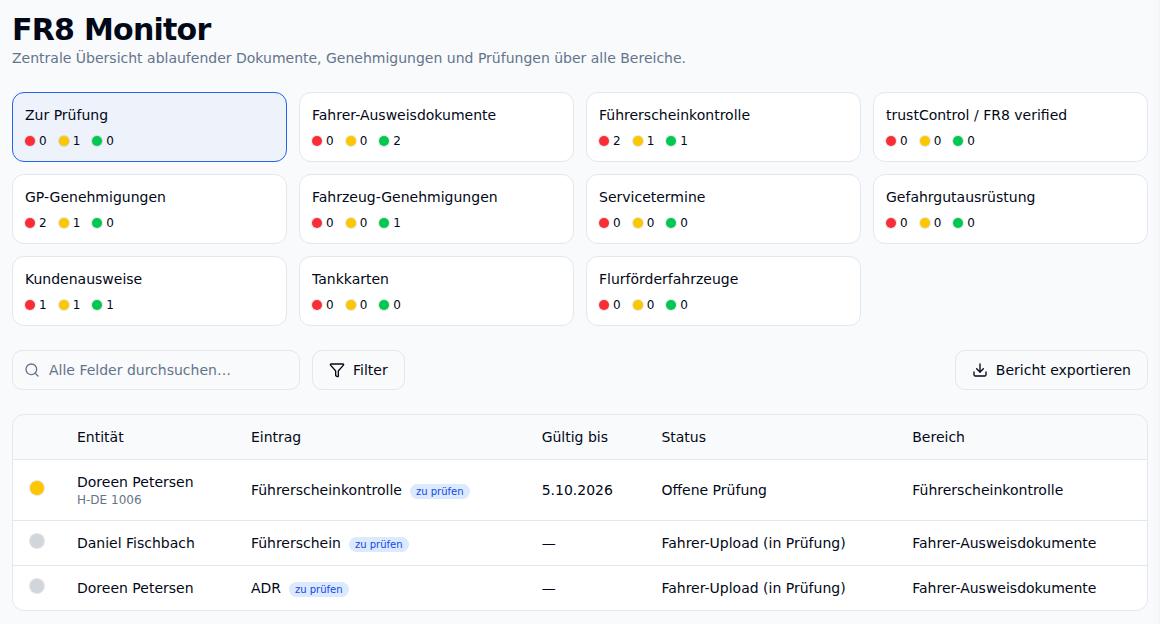This screenshot has height=624, width=1160.
Task: Click yellow status dot of Doreen Petersen H-DE 1006
Action: pyautogui.click(x=37, y=488)
